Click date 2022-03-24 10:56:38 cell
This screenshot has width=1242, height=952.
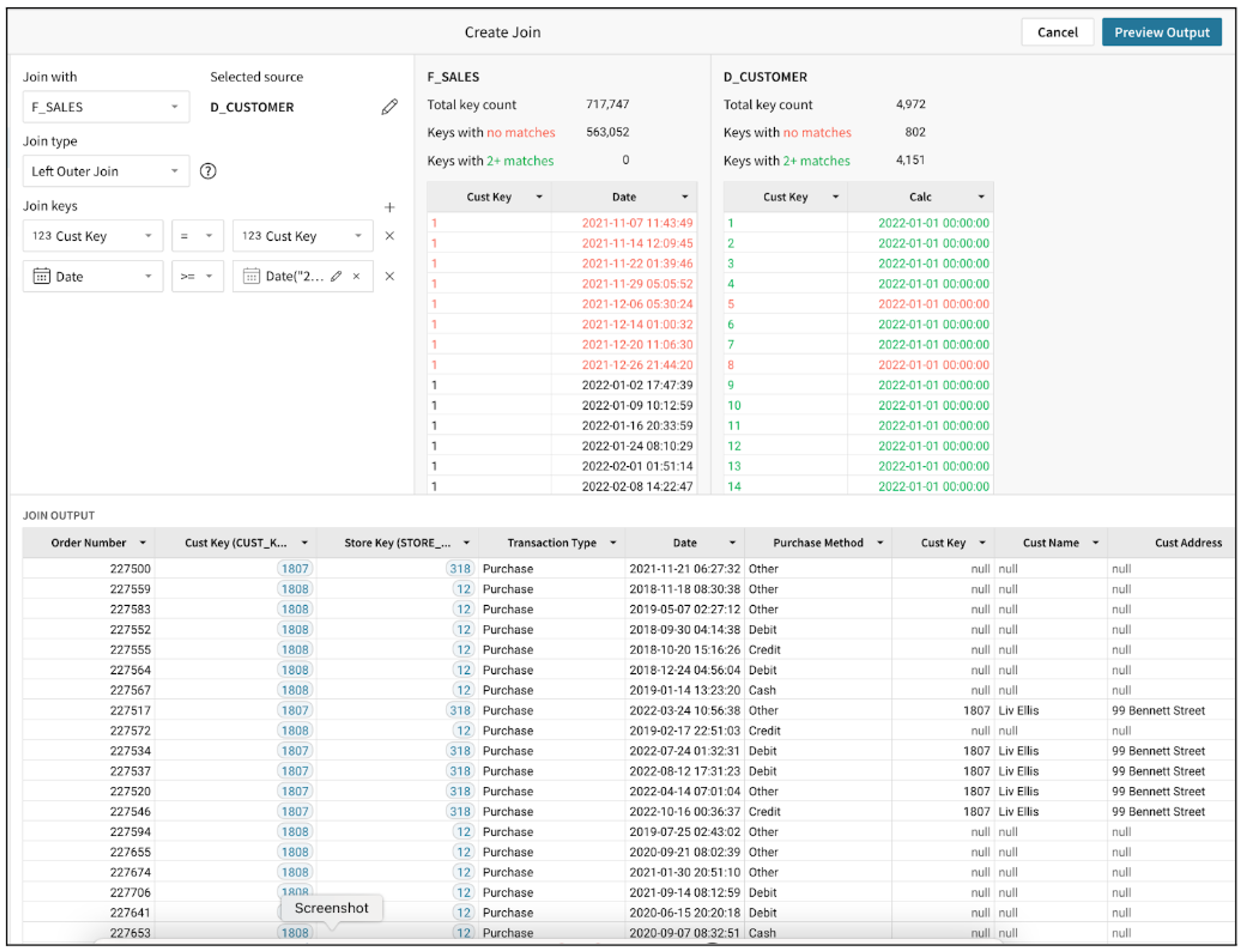[684, 710]
